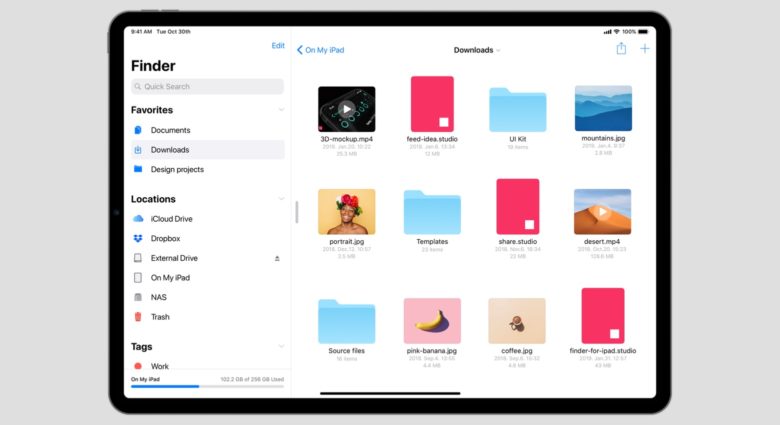This screenshot has height=425, width=780.
Task: Play the 3D-mockup.mp4 video thumbnail
Action: pyautogui.click(x=347, y=109)
